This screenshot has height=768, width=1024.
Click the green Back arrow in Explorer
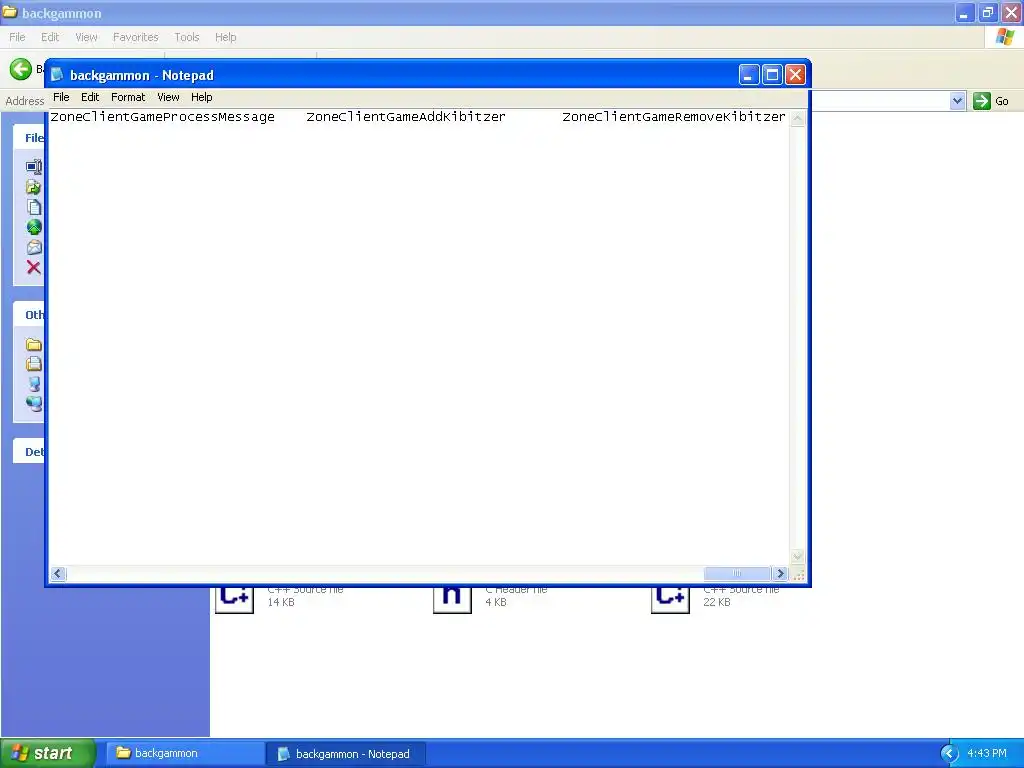(20, 69)
